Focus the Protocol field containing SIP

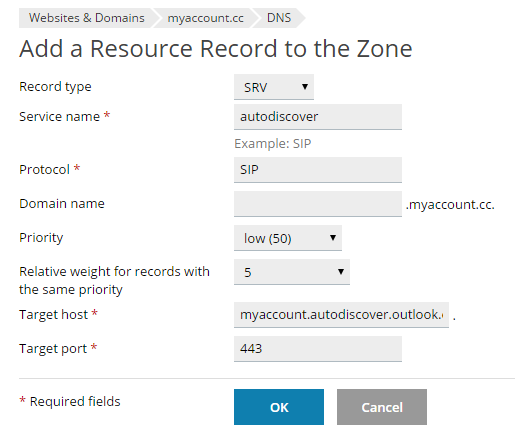[x=318, y=170]
